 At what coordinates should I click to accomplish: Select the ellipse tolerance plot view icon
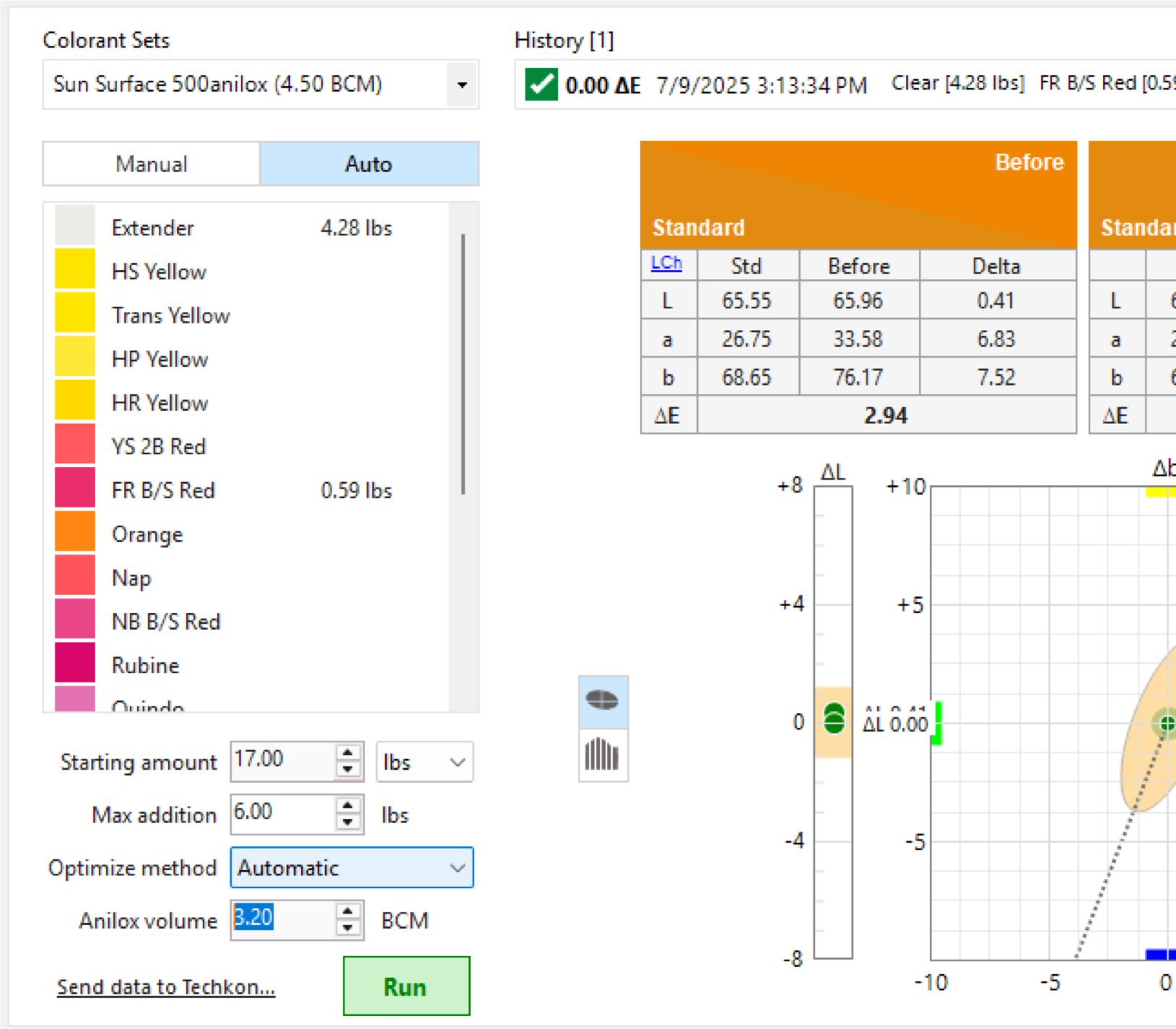click(603, 701)
